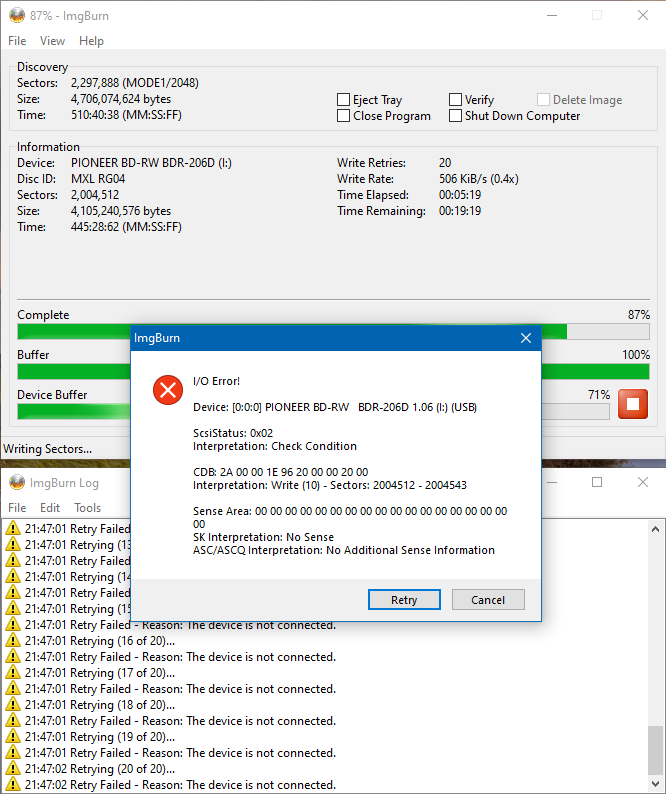Viewport: 666px width, 794px height.
Task: Select log line 'Retrying (17 of 20)...'
Action: tap(100, 672)
